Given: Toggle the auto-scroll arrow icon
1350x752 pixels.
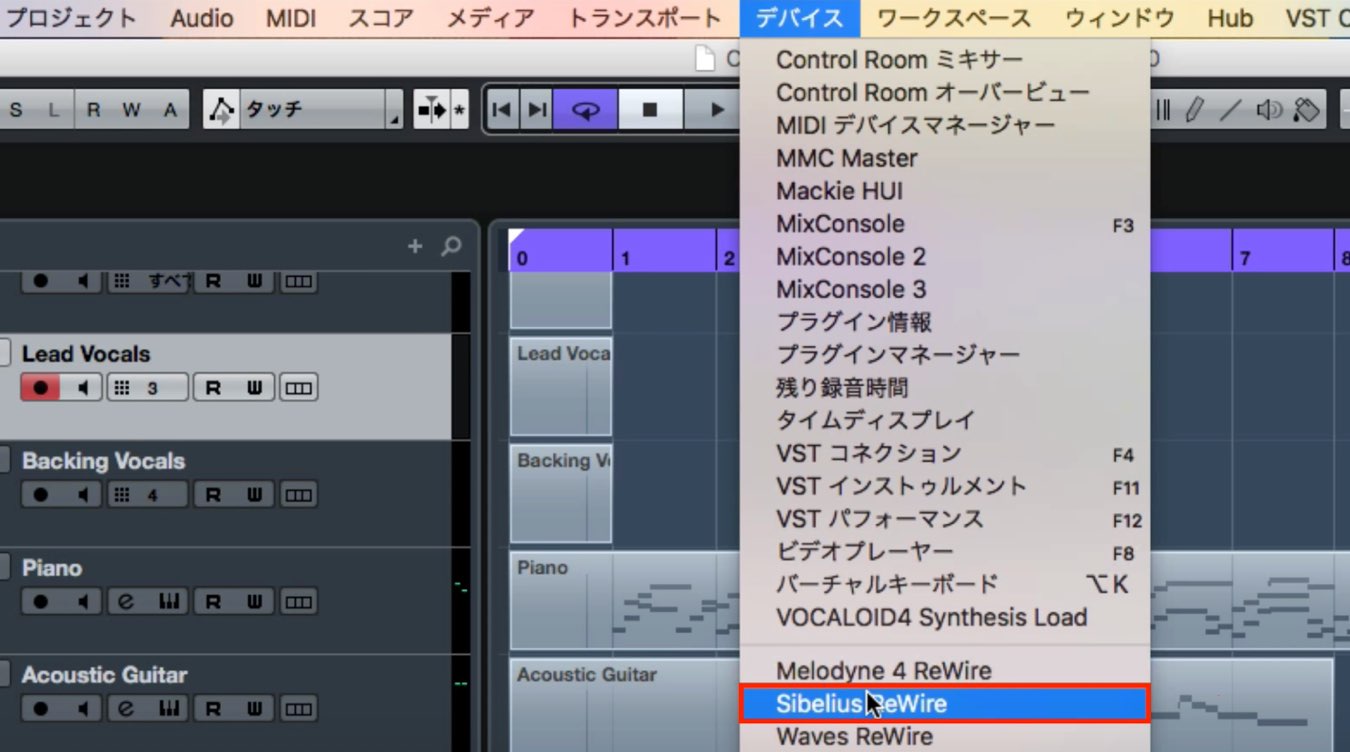Looking at the screenshot, I should pos(432,110).
